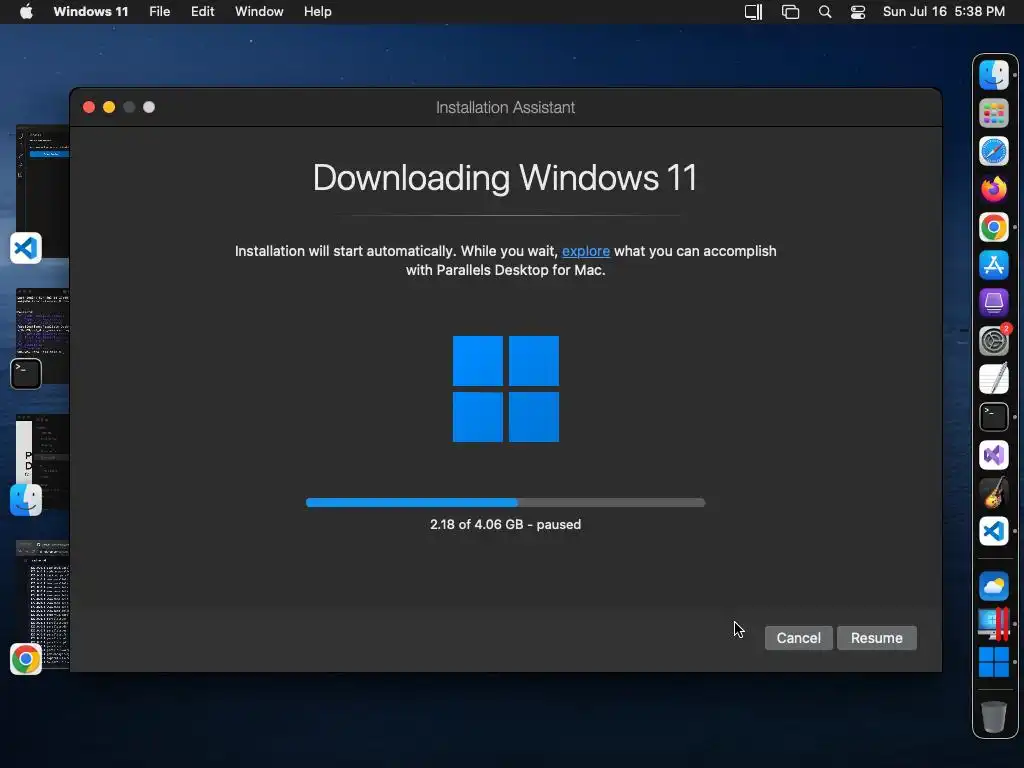Viewport: 1024px width, 768px height.
Task: Open Spotlight search in the menu bar
Action: 825,12
